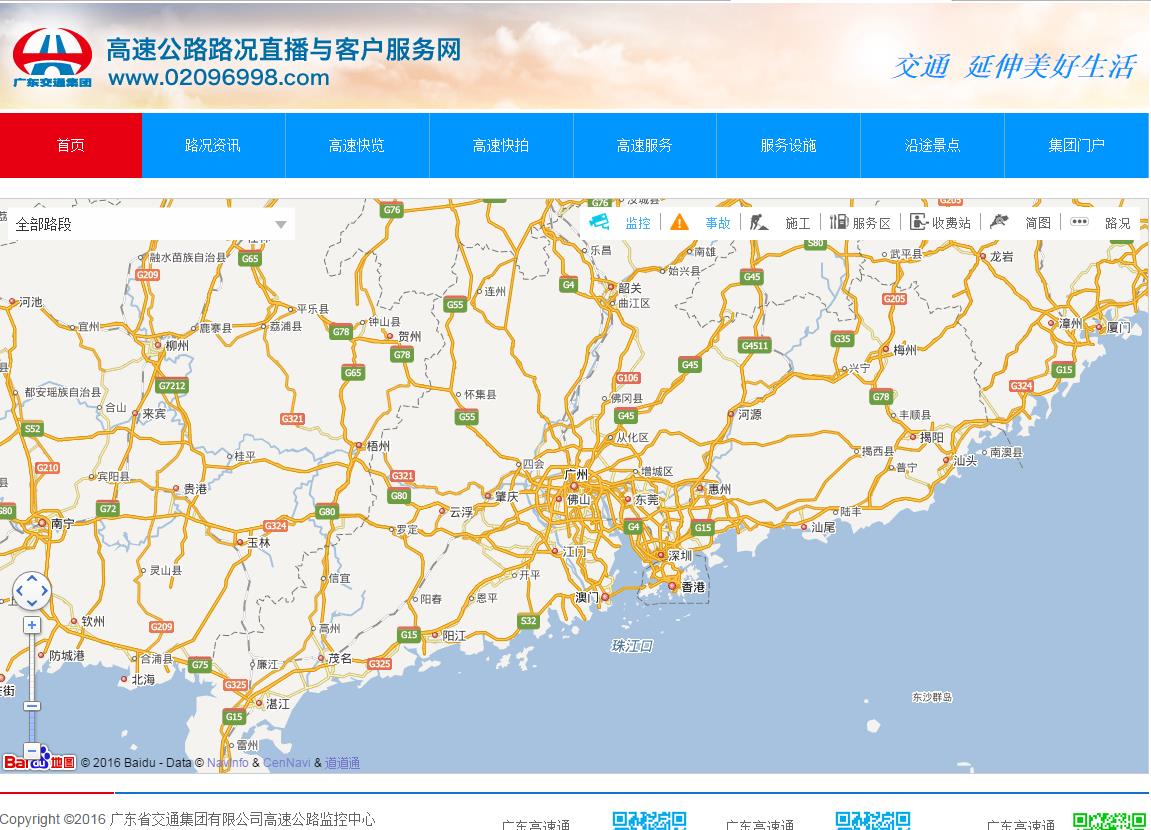
Task: Click the 北海 city label
Action: pyautogui.click(x=143, y=680)
